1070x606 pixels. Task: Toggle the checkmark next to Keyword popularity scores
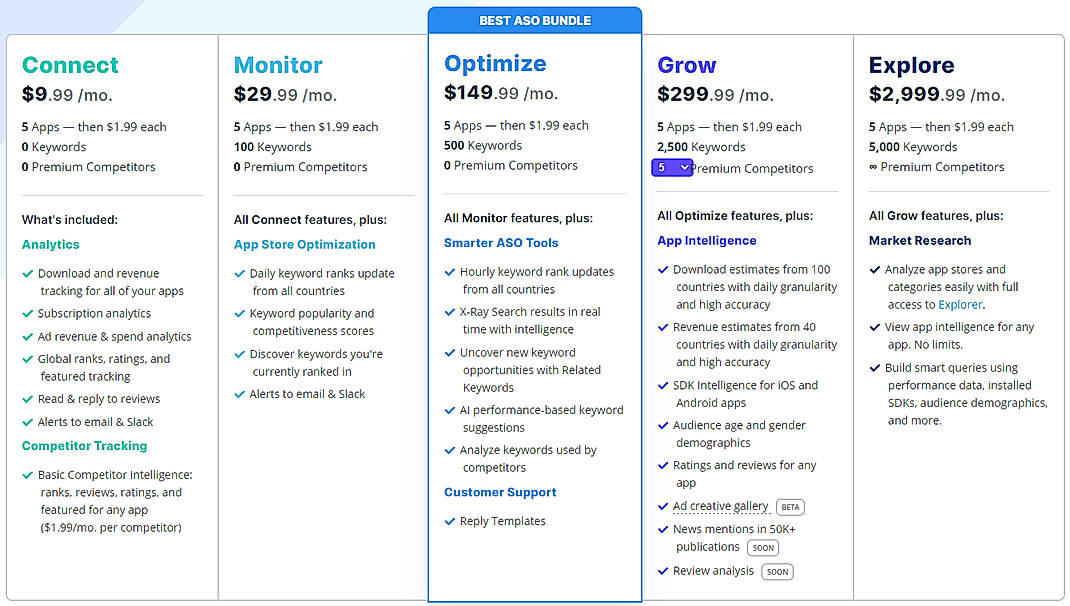[239, 312]
